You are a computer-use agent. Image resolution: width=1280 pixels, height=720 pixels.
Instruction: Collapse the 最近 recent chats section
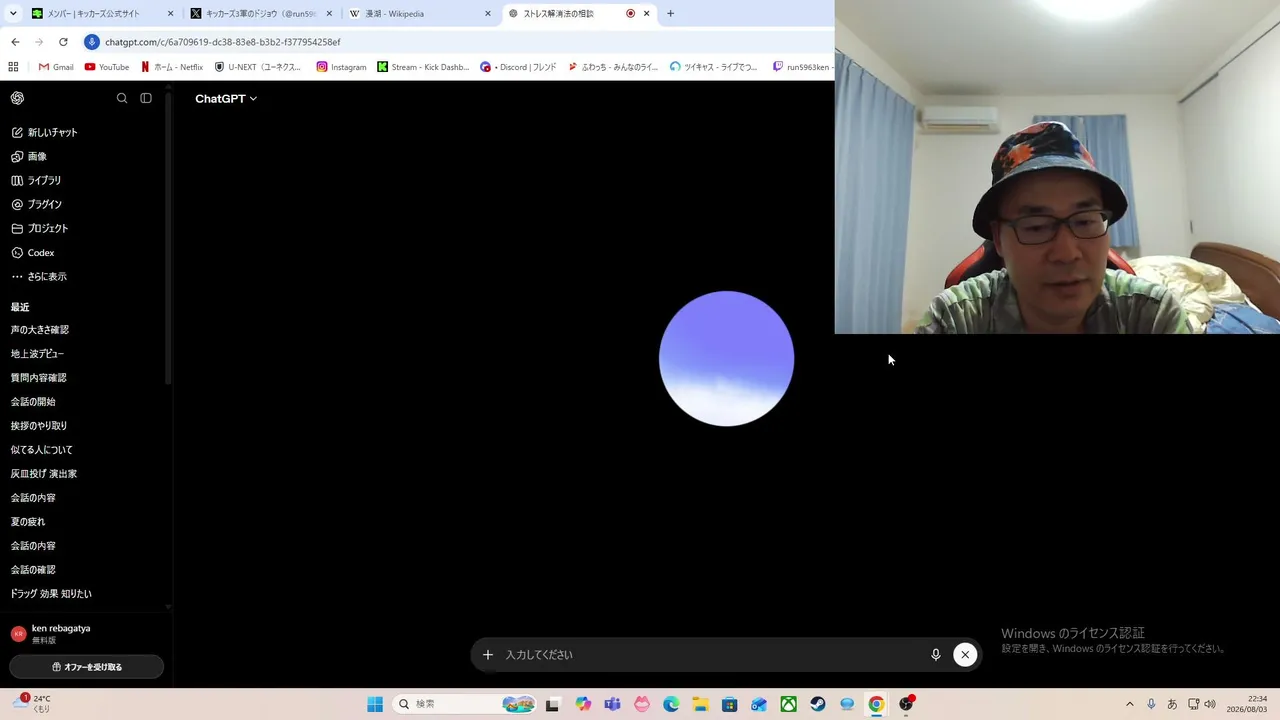pos(20,307)
